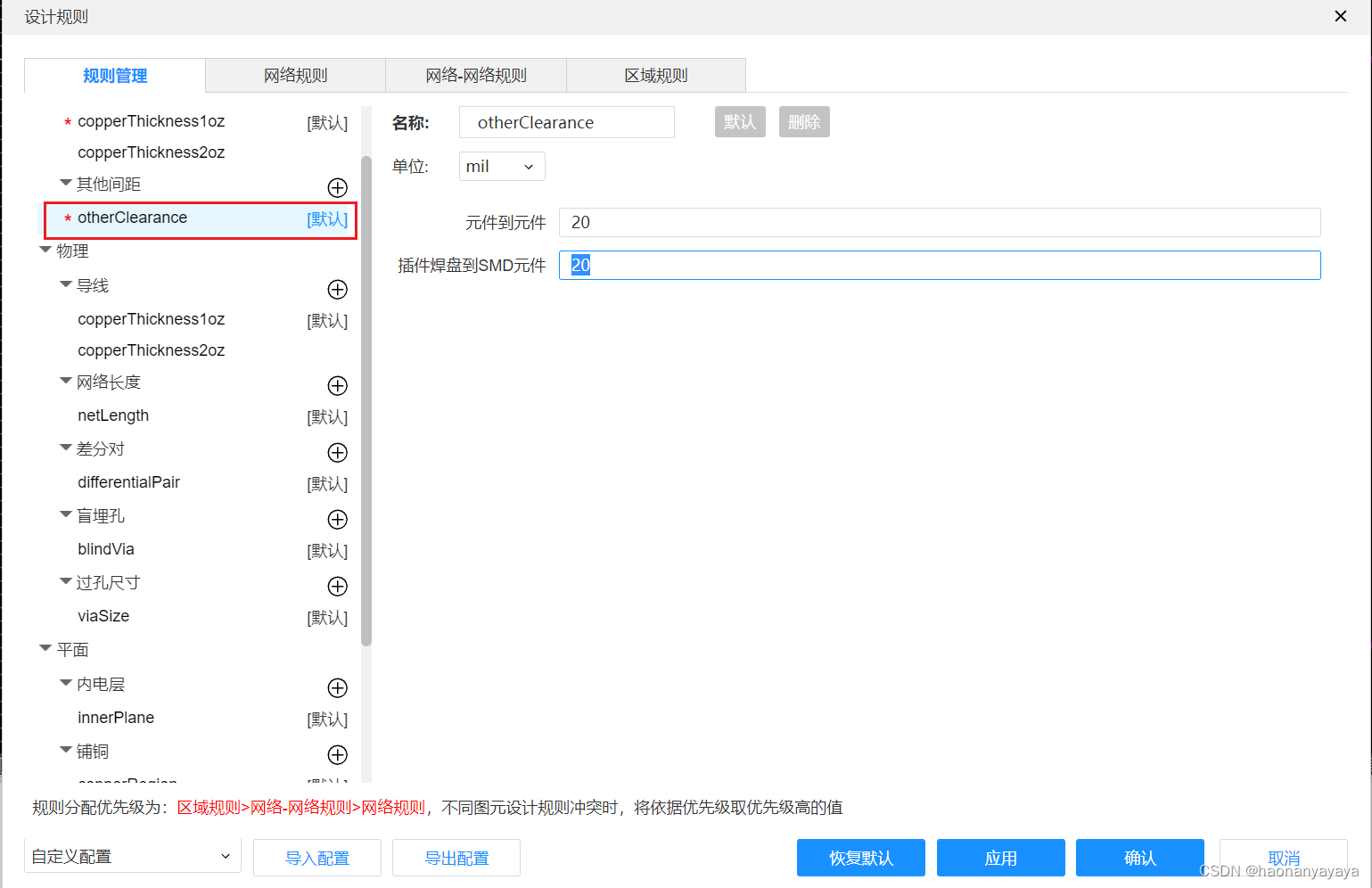Screen dimensions: 1372x888
Task: Close the 设计规则 dialog
Action: click(1340, 16)
